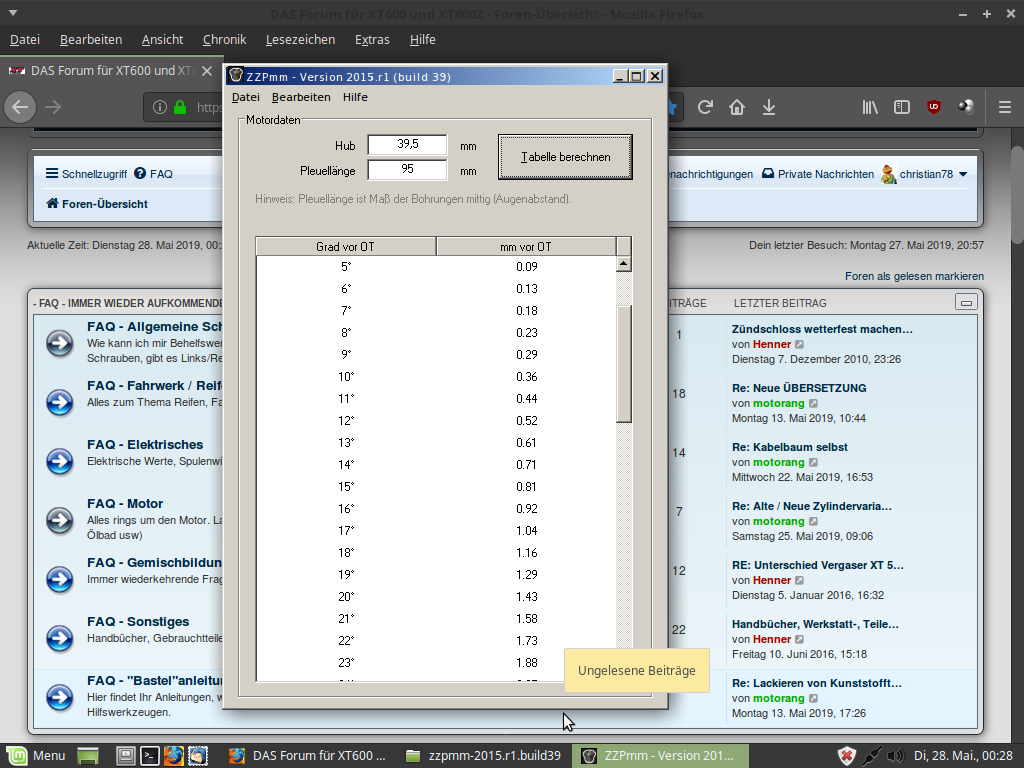Toggle the Firefox sidebar icon
The width and height of the screenshot is (1024, 768).
tap(901, 107)
